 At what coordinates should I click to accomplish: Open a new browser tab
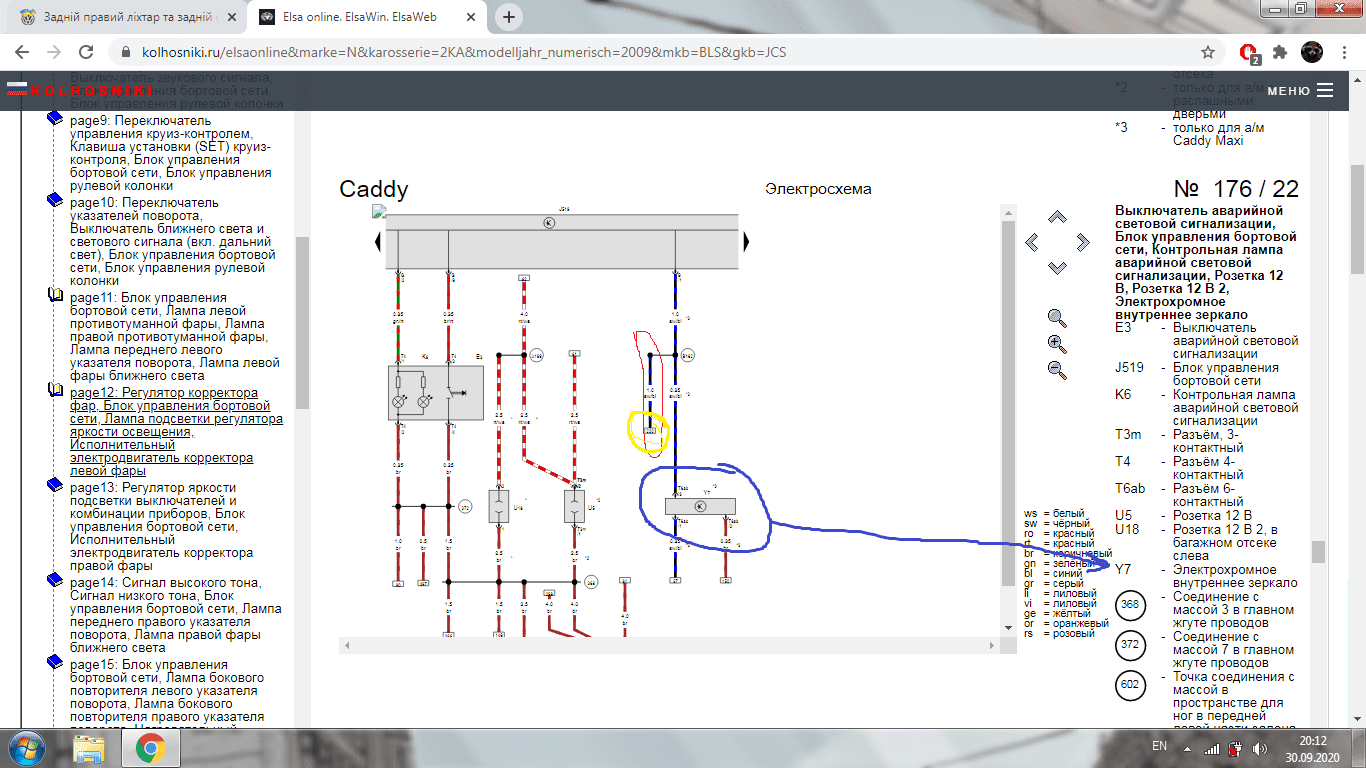click(509, 17)
